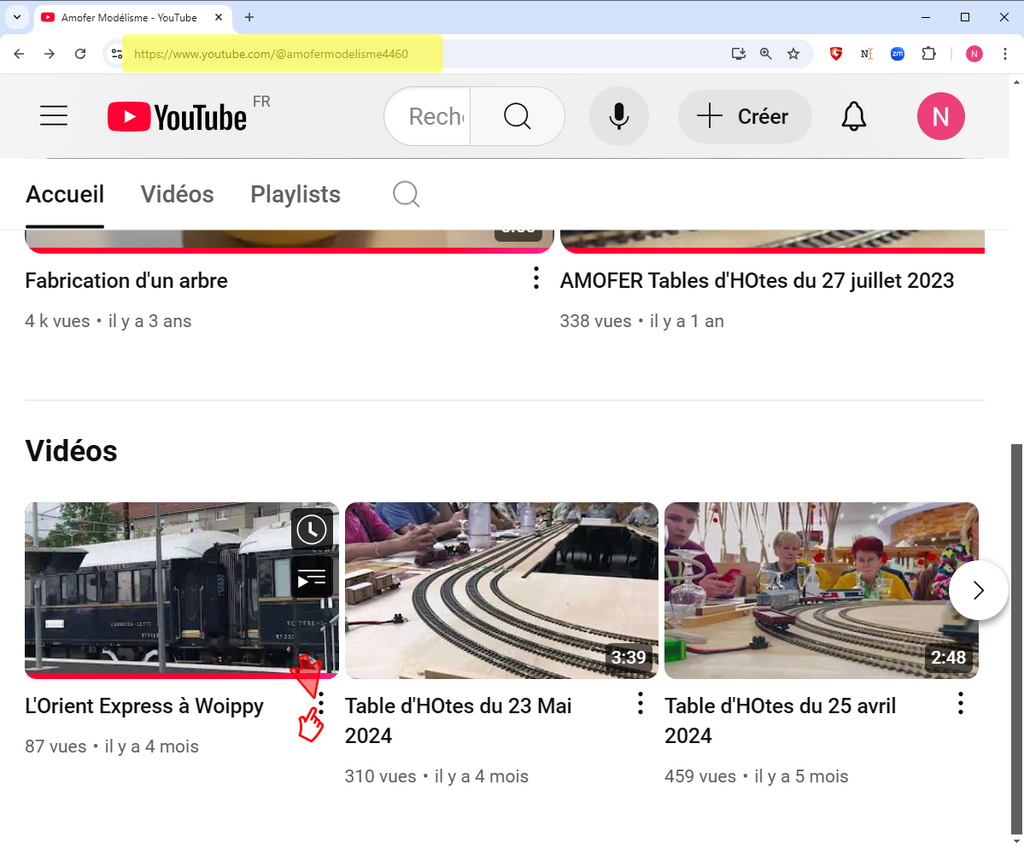
Task: Open AMOFER Tables d'HOtes 27 juillet 2023
Action: (756, 281)
